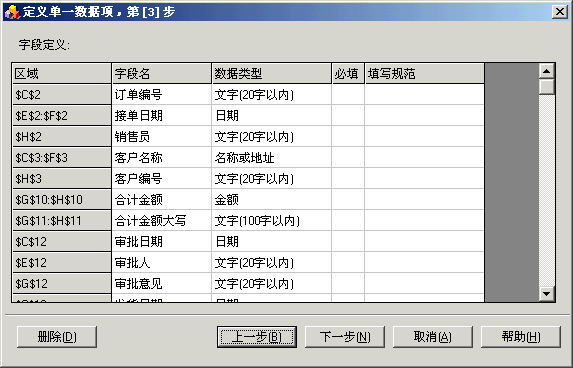The image size is (573, 368).
Task: Click the scrollbar up arrow
Action: tap(547, 71)
